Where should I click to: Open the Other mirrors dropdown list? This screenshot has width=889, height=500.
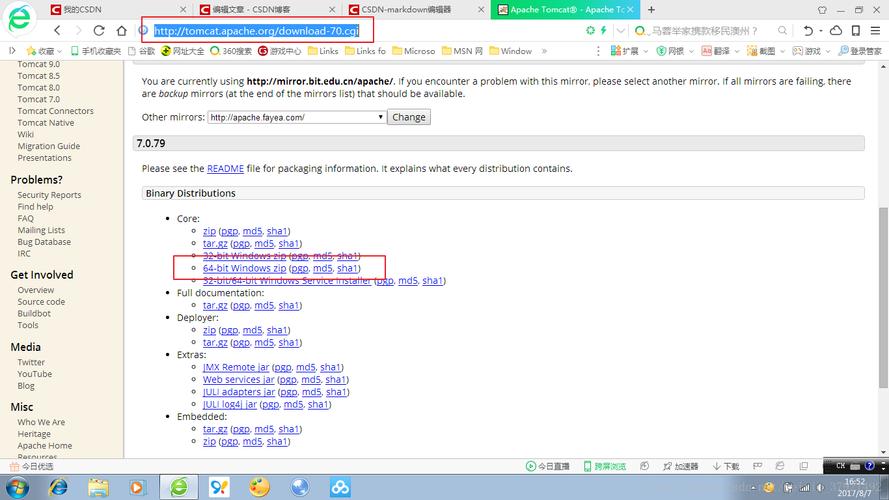[x=297, y=117]
